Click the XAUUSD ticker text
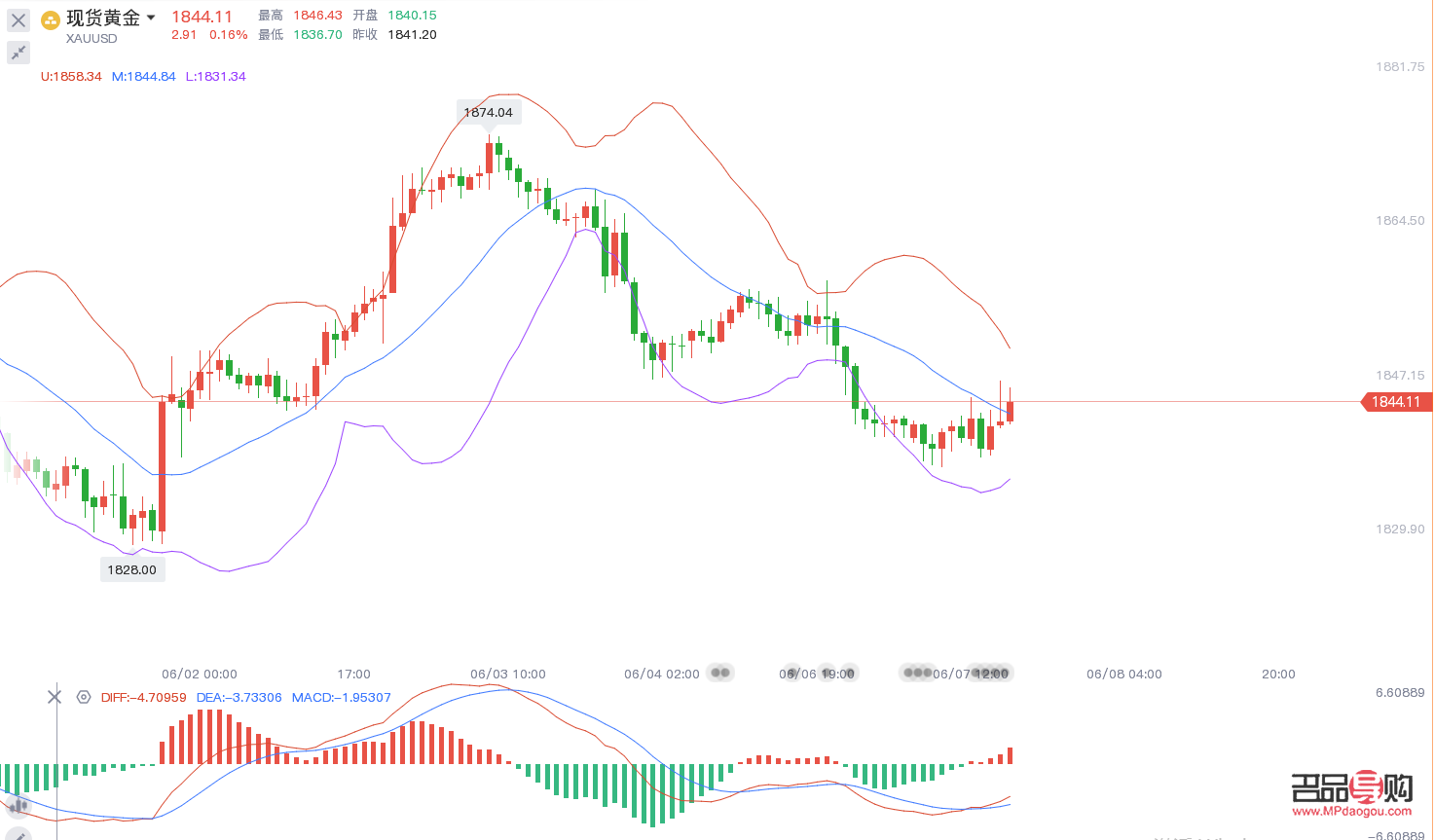Image resolution: width=1435 pixels, height=840 pixels. pyautogui.click(x=92, y=39)
